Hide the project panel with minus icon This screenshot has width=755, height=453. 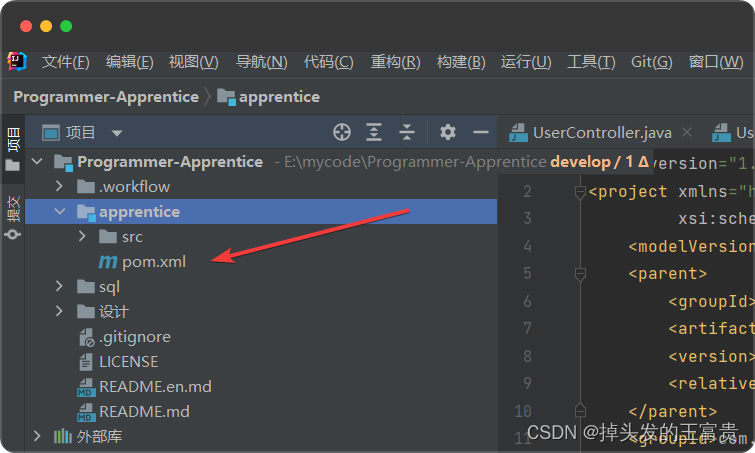pos(481,132)
